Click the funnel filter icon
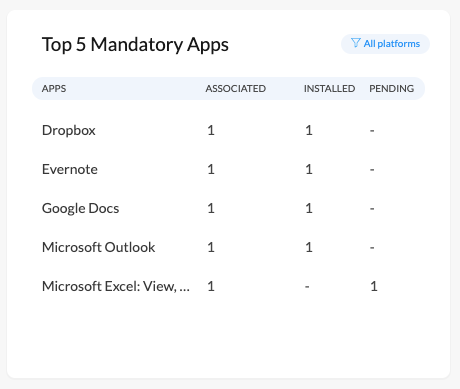The width and height of the screenshot is (460, 389). (356, 43)
